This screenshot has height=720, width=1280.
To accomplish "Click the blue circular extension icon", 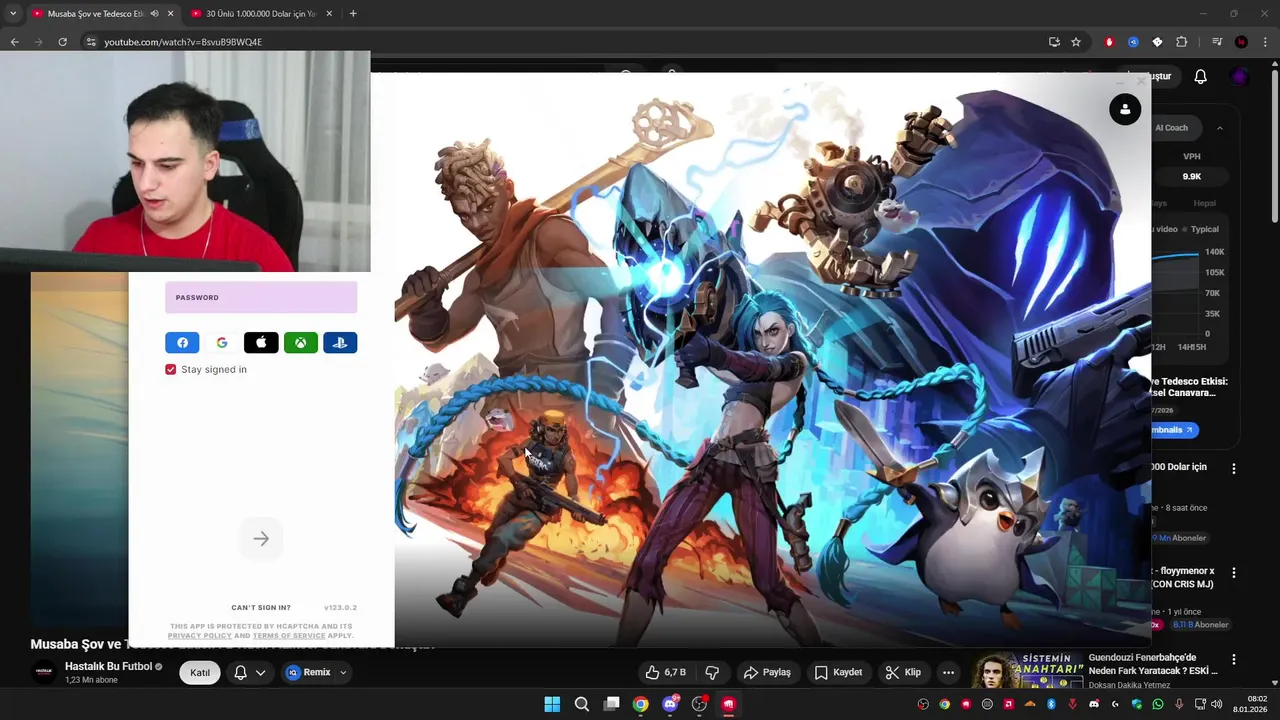I will [1133, 42].
